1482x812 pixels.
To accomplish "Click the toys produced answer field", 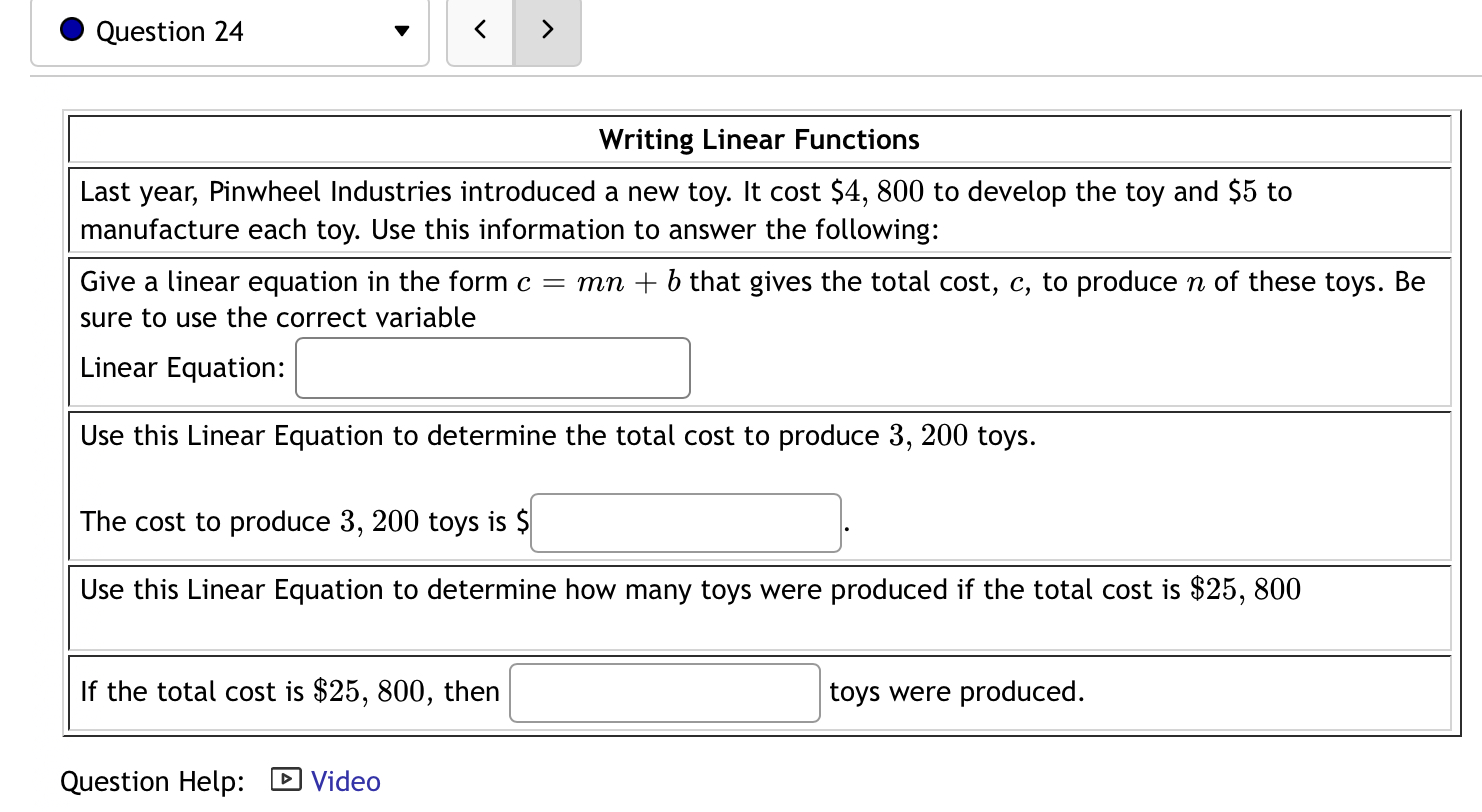I will (x=665, y=693).
